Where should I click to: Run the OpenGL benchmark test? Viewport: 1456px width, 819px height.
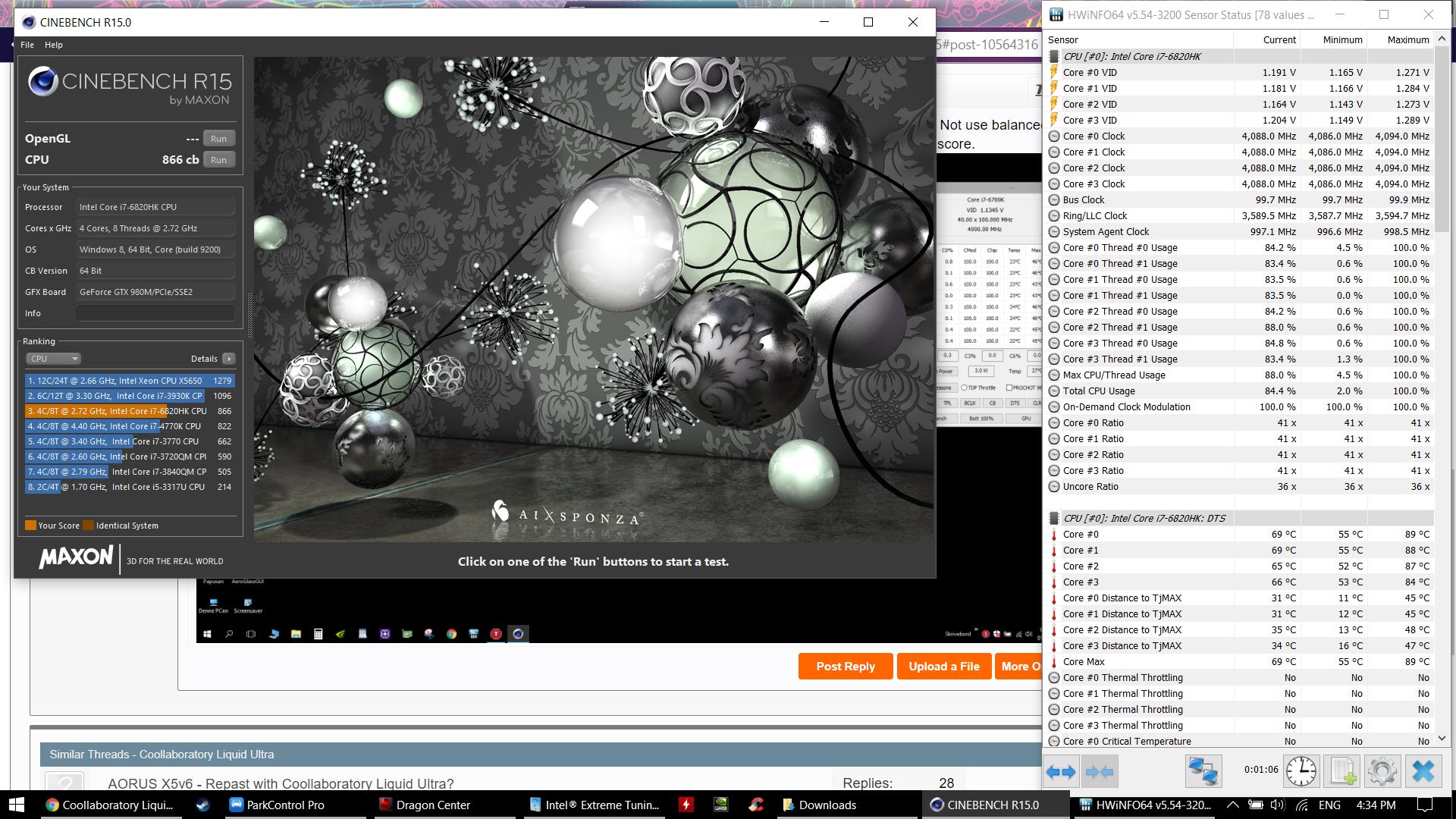218,139
